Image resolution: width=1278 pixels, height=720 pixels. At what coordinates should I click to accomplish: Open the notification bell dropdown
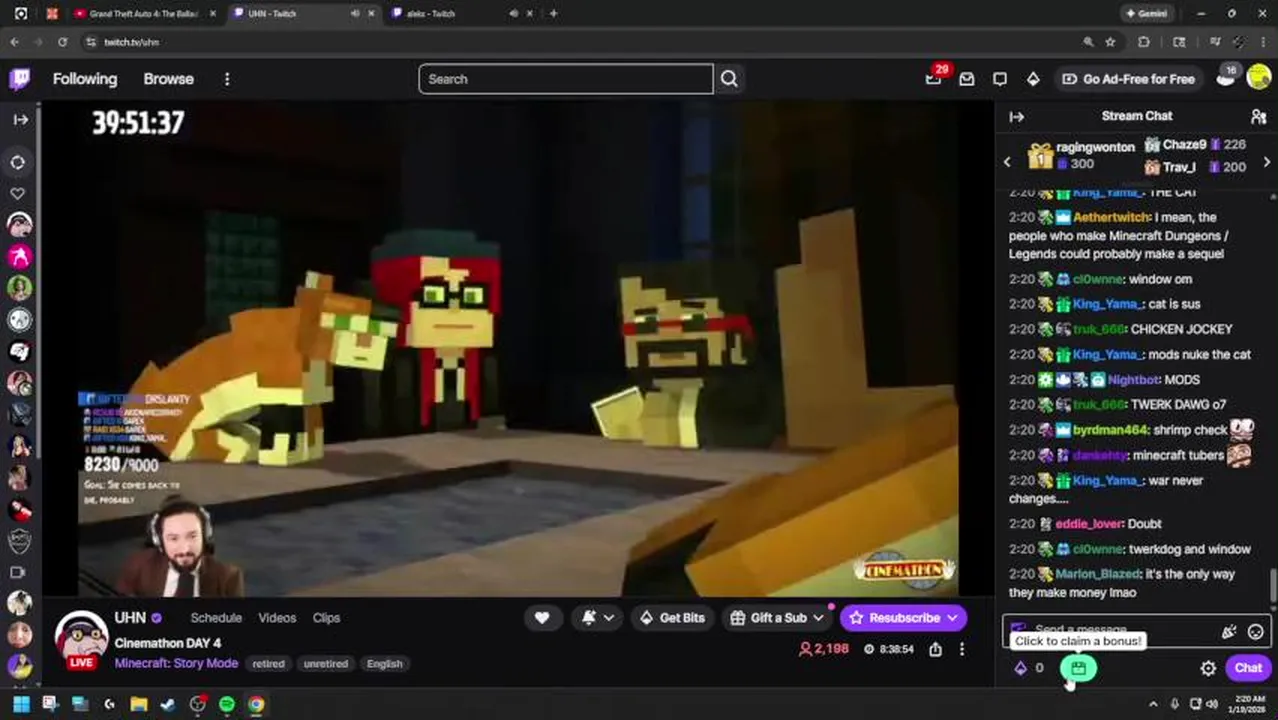pyautogui.click(x=598, y=618)
